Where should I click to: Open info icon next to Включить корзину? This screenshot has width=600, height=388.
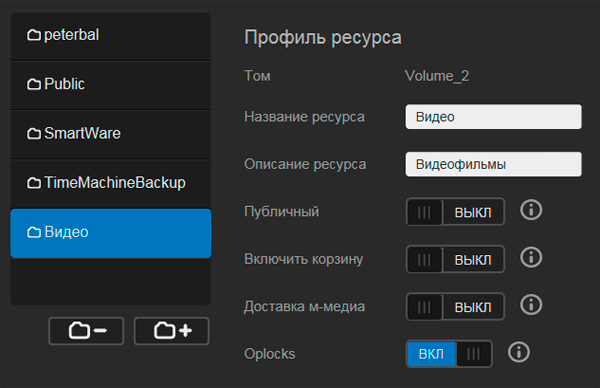click(531, 257)
